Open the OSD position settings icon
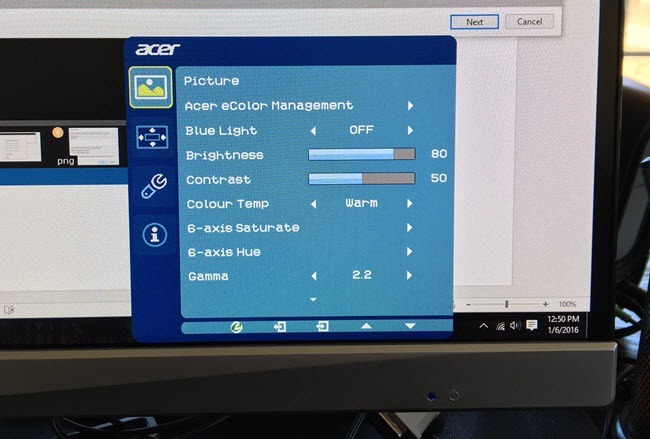 [152, 137]
